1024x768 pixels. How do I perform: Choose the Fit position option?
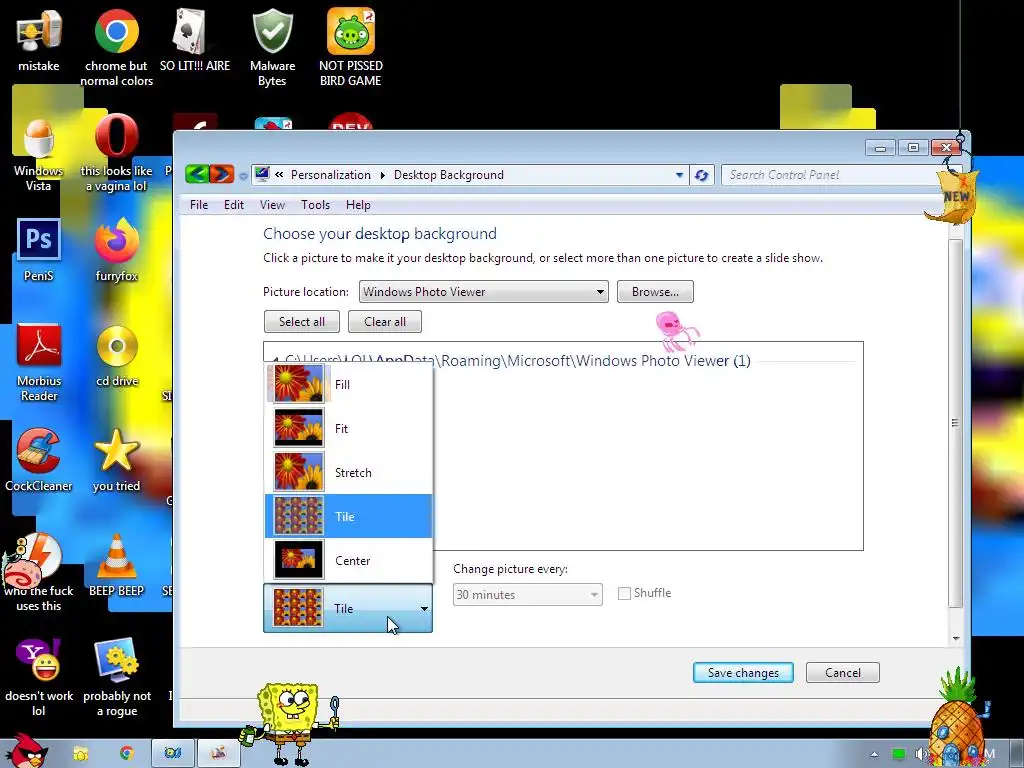click(348, 428)
